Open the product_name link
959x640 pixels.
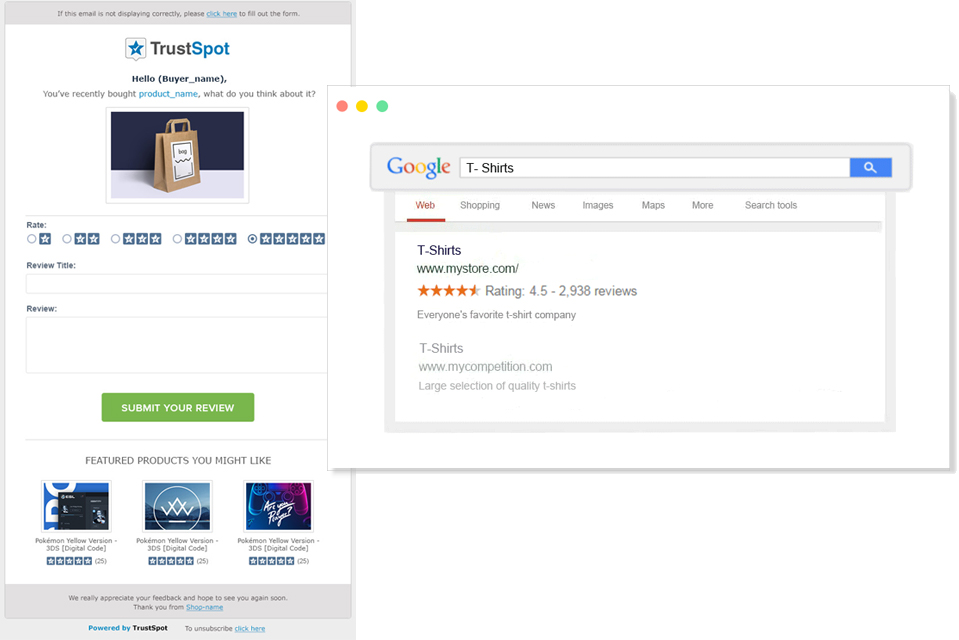168,94
